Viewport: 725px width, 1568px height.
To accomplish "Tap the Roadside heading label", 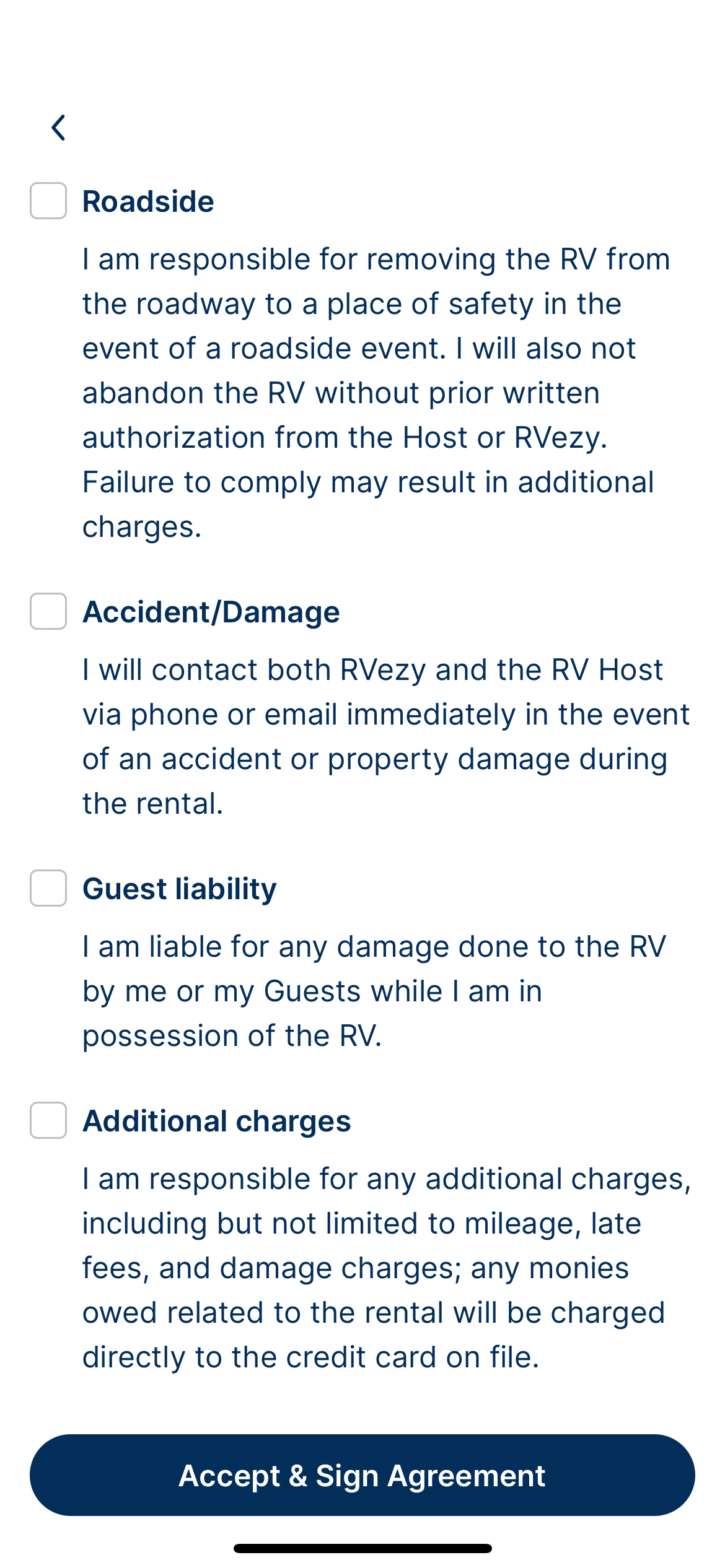I will pos(149,202).
